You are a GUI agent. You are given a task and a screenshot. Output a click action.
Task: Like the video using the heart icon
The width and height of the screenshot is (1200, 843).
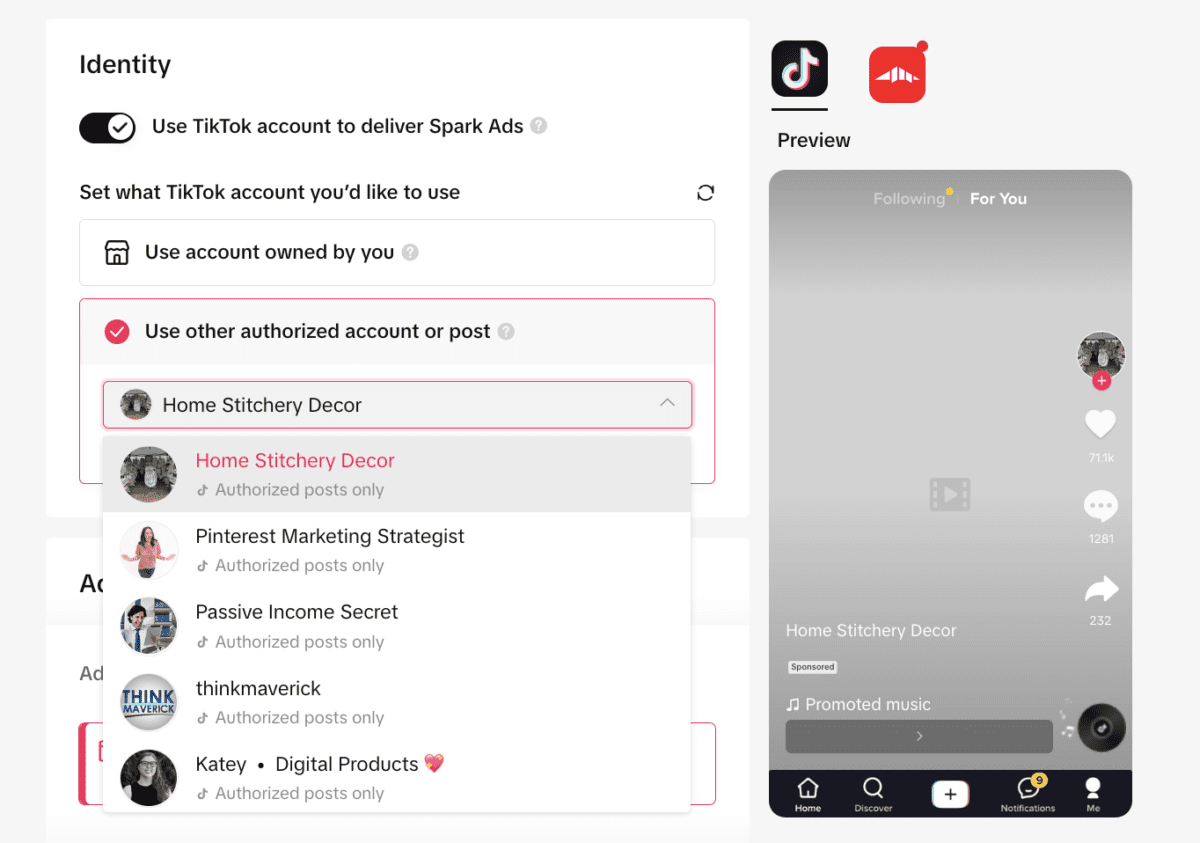point(1100,424)
